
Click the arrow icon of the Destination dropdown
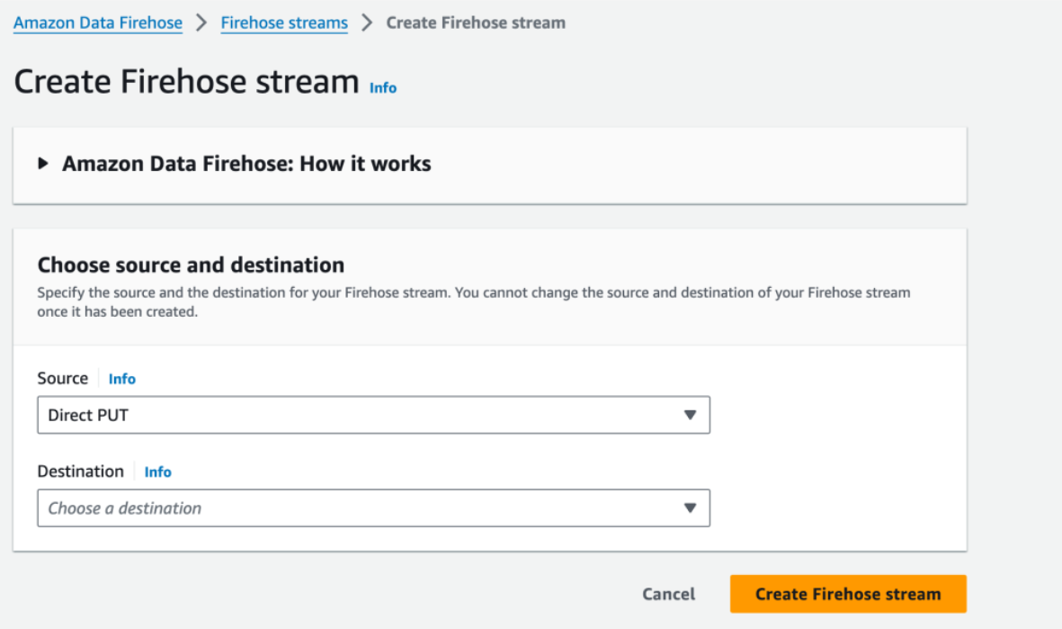pyautogui.click(x=689, y=508)
